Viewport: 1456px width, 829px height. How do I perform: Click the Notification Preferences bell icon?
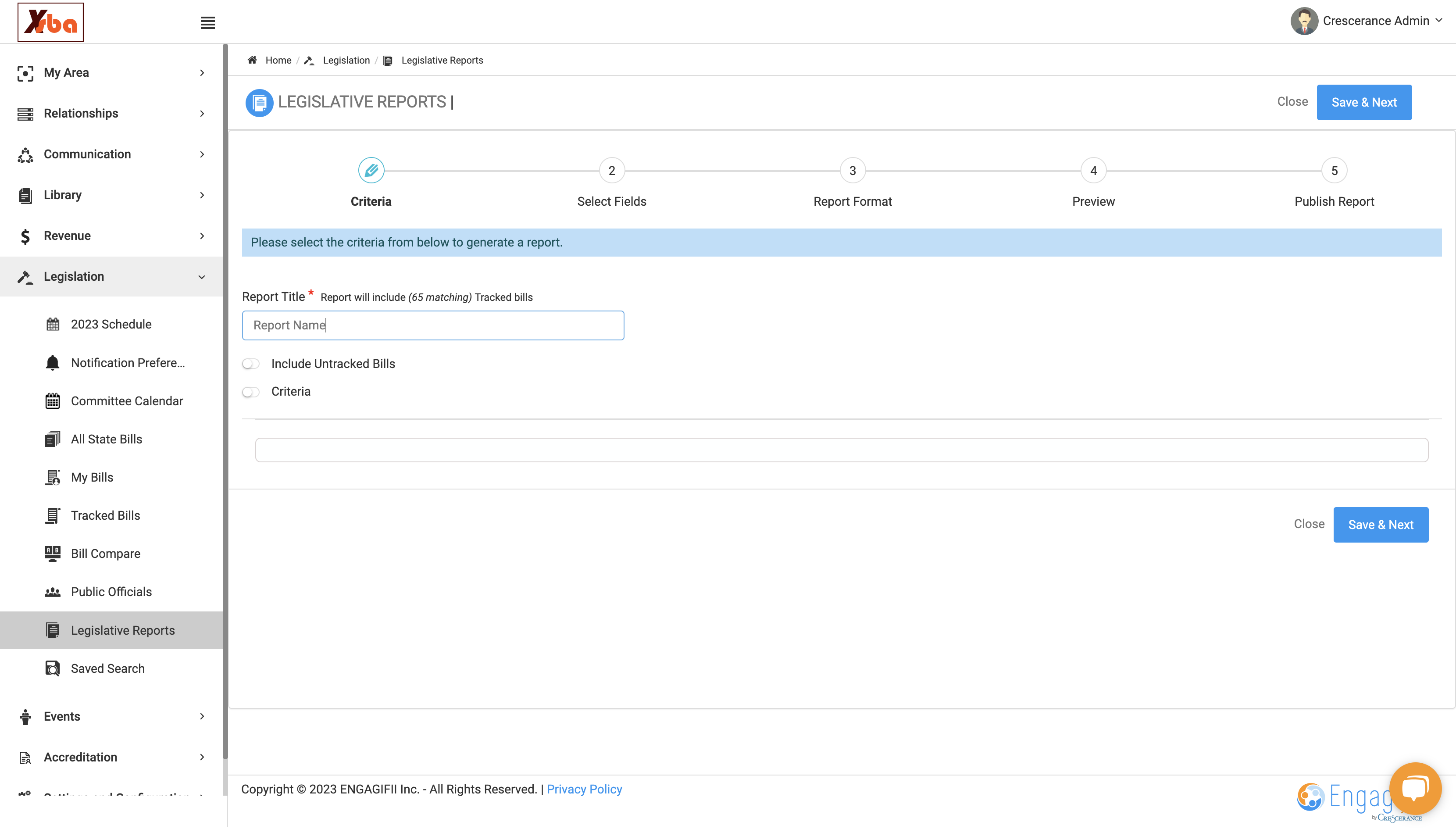(52, 363)
